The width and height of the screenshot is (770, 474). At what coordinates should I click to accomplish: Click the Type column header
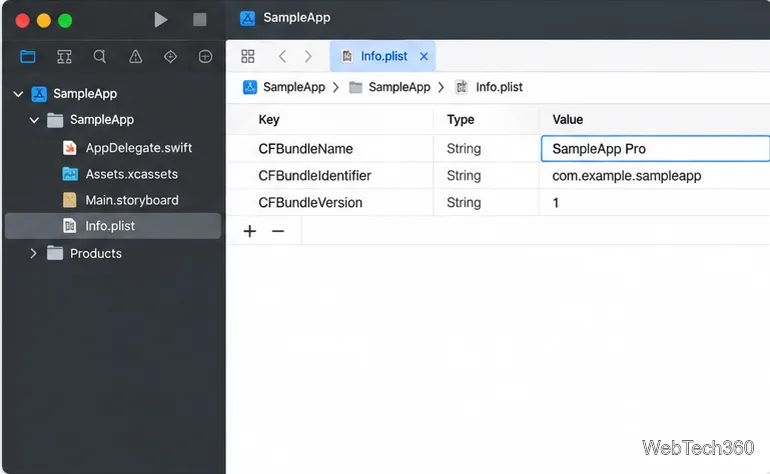tap(461, 119)
